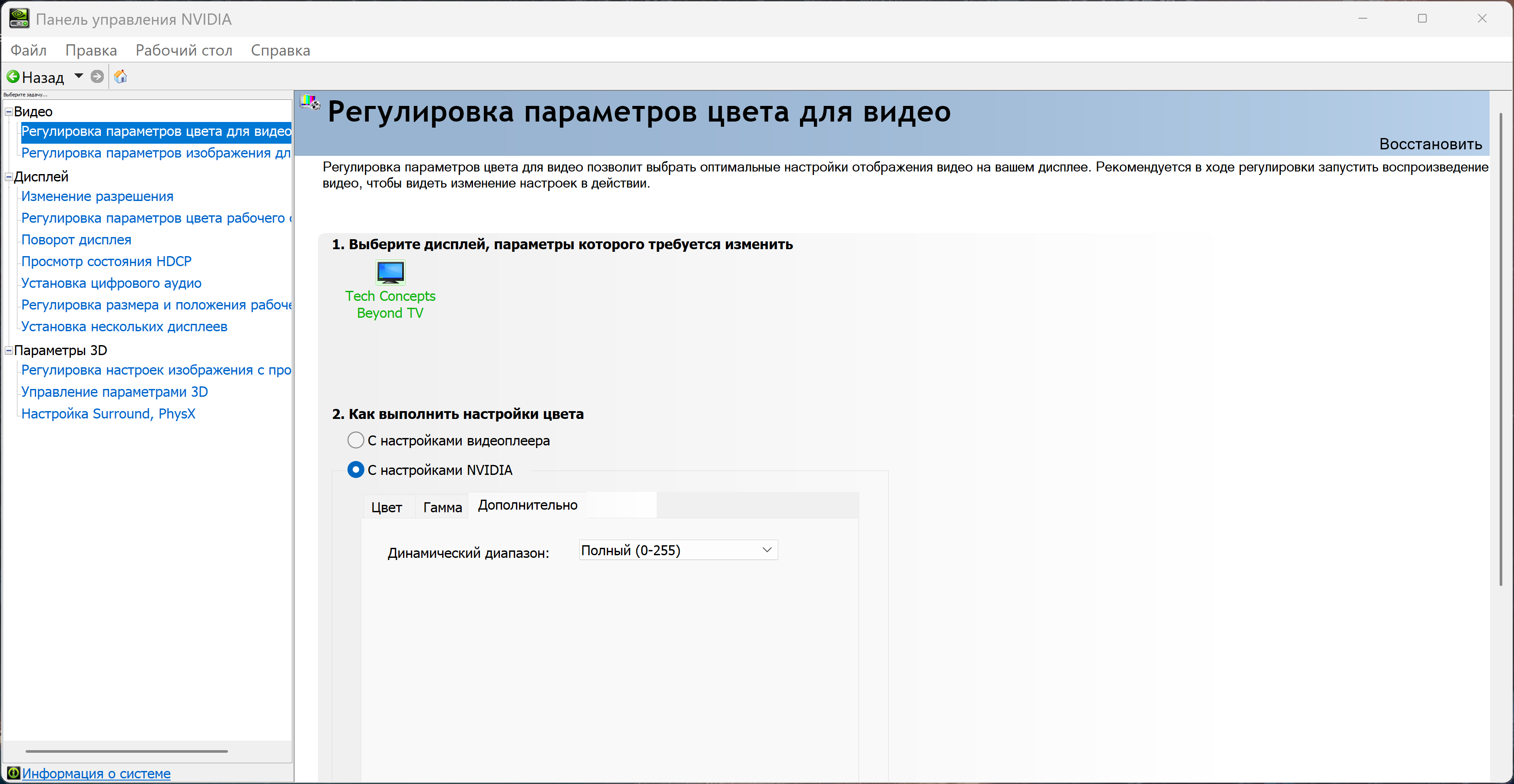The width and height of the screenshot is (1514, 784).
Task: Click the video color settings header icon
Action: (x=310, y=103)
